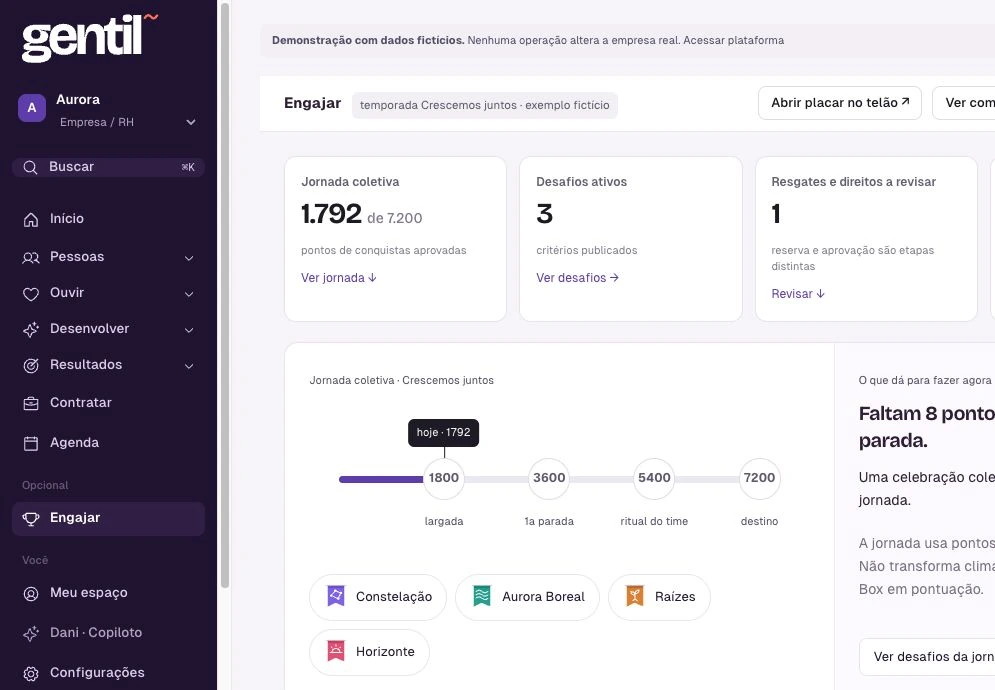Expand the Ouvir submenu chevron

coord(188,294)
